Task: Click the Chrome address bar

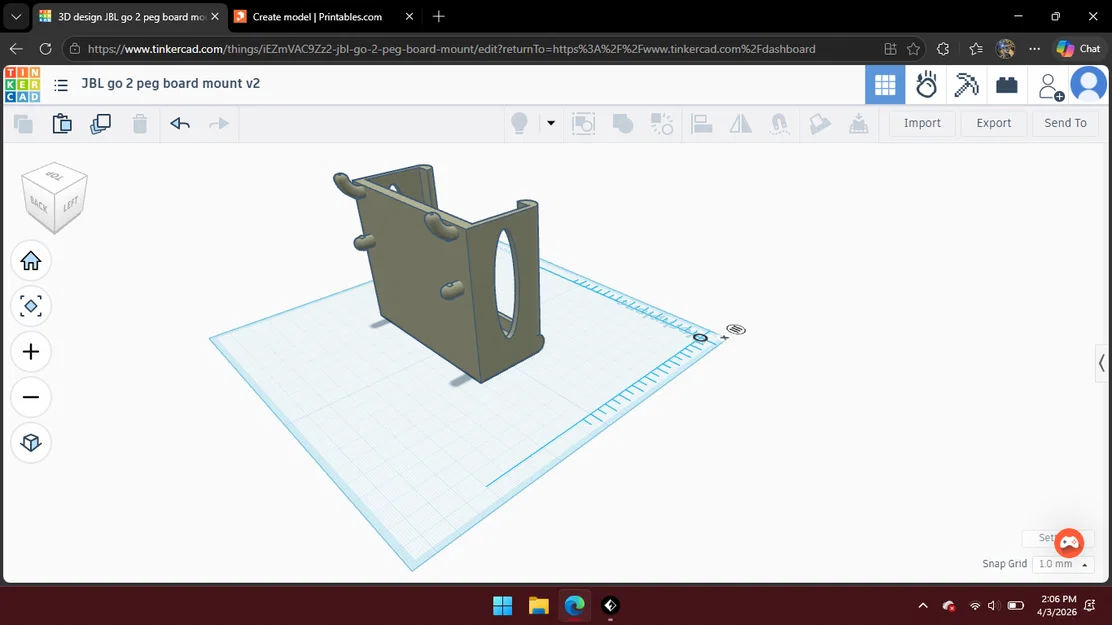Action: click(450, 48)
